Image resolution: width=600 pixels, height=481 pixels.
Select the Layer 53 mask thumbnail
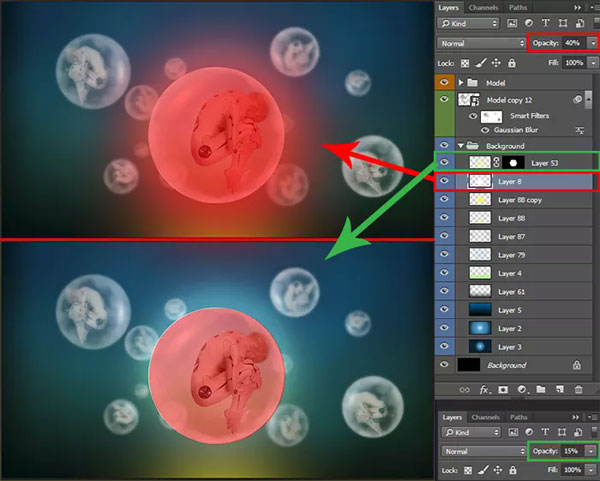coord(513,163)
